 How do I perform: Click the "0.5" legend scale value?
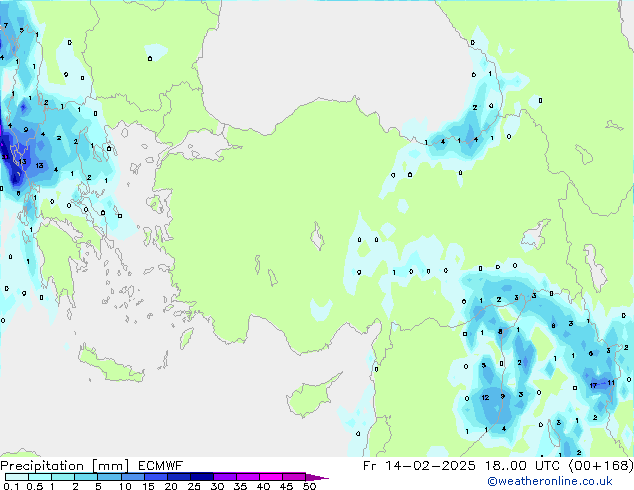click(35, 486)
